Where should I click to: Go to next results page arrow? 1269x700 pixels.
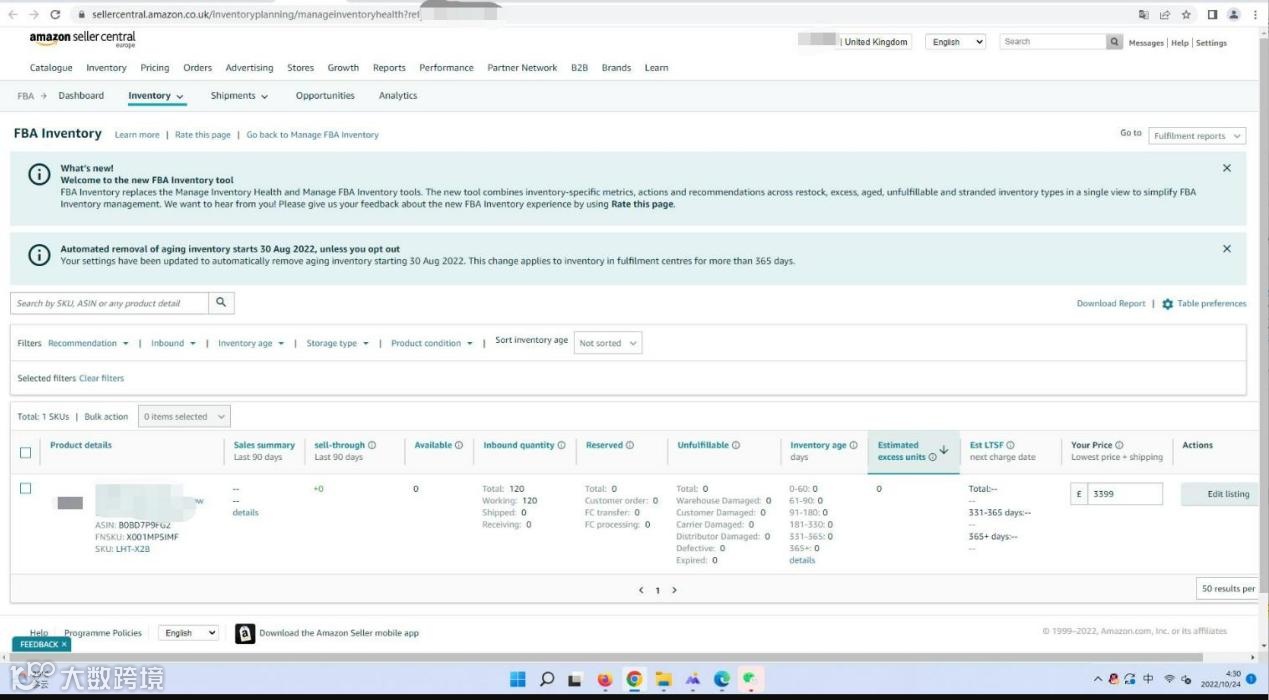pos(674,590)
